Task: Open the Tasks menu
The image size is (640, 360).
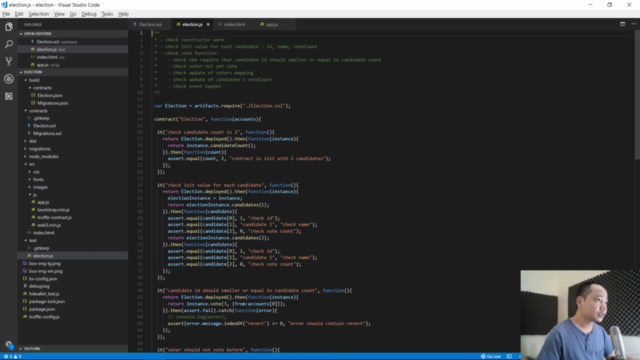Action: pos(107,14)
